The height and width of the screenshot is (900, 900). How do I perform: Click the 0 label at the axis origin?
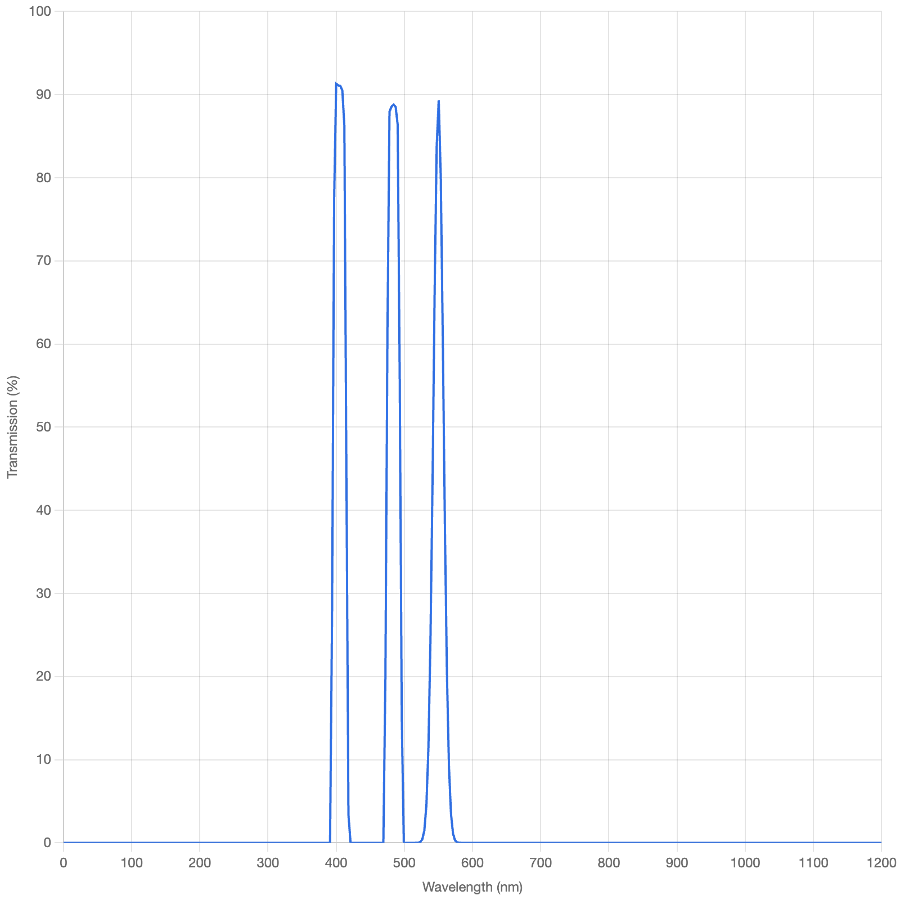pyautogui.click(x=62, y=862)
